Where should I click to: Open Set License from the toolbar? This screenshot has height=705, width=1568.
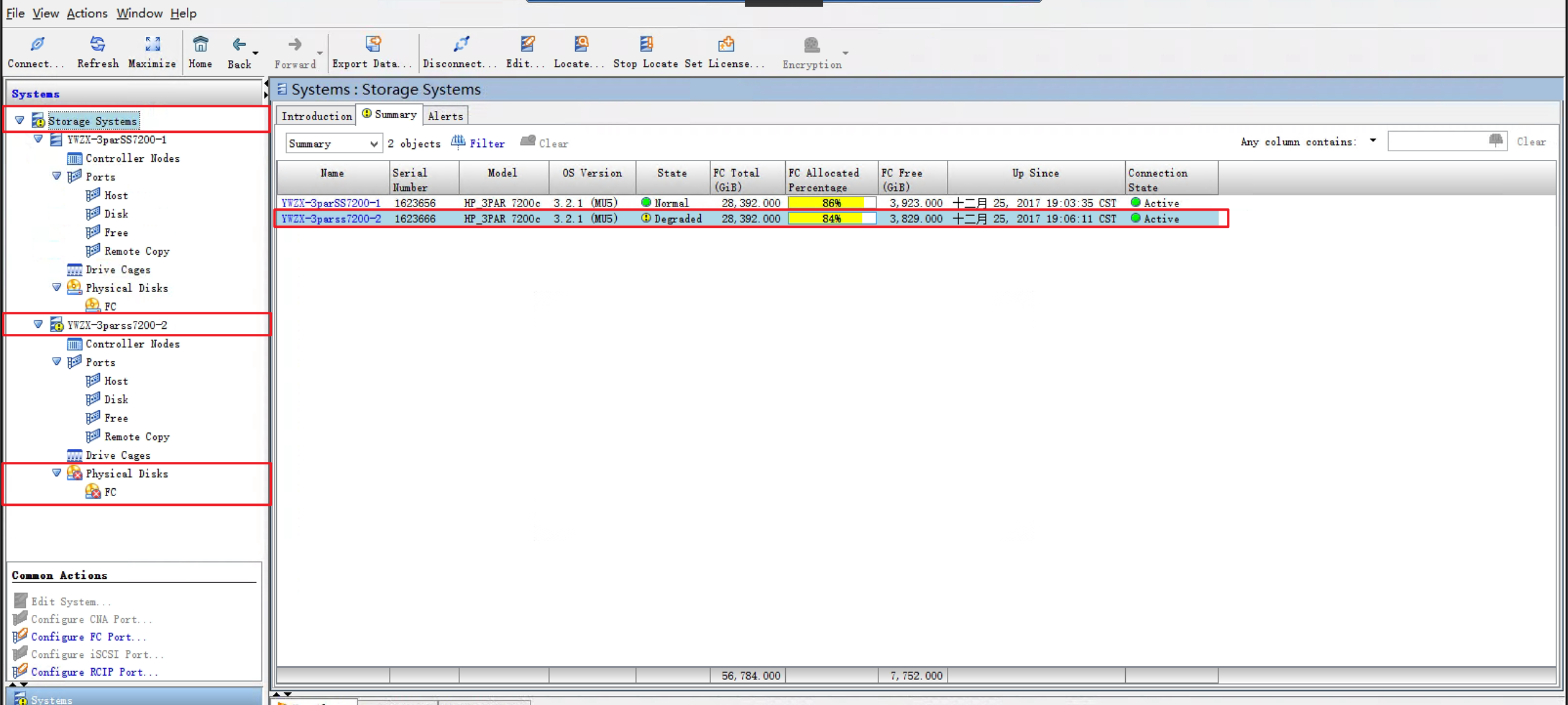[726, 45]
